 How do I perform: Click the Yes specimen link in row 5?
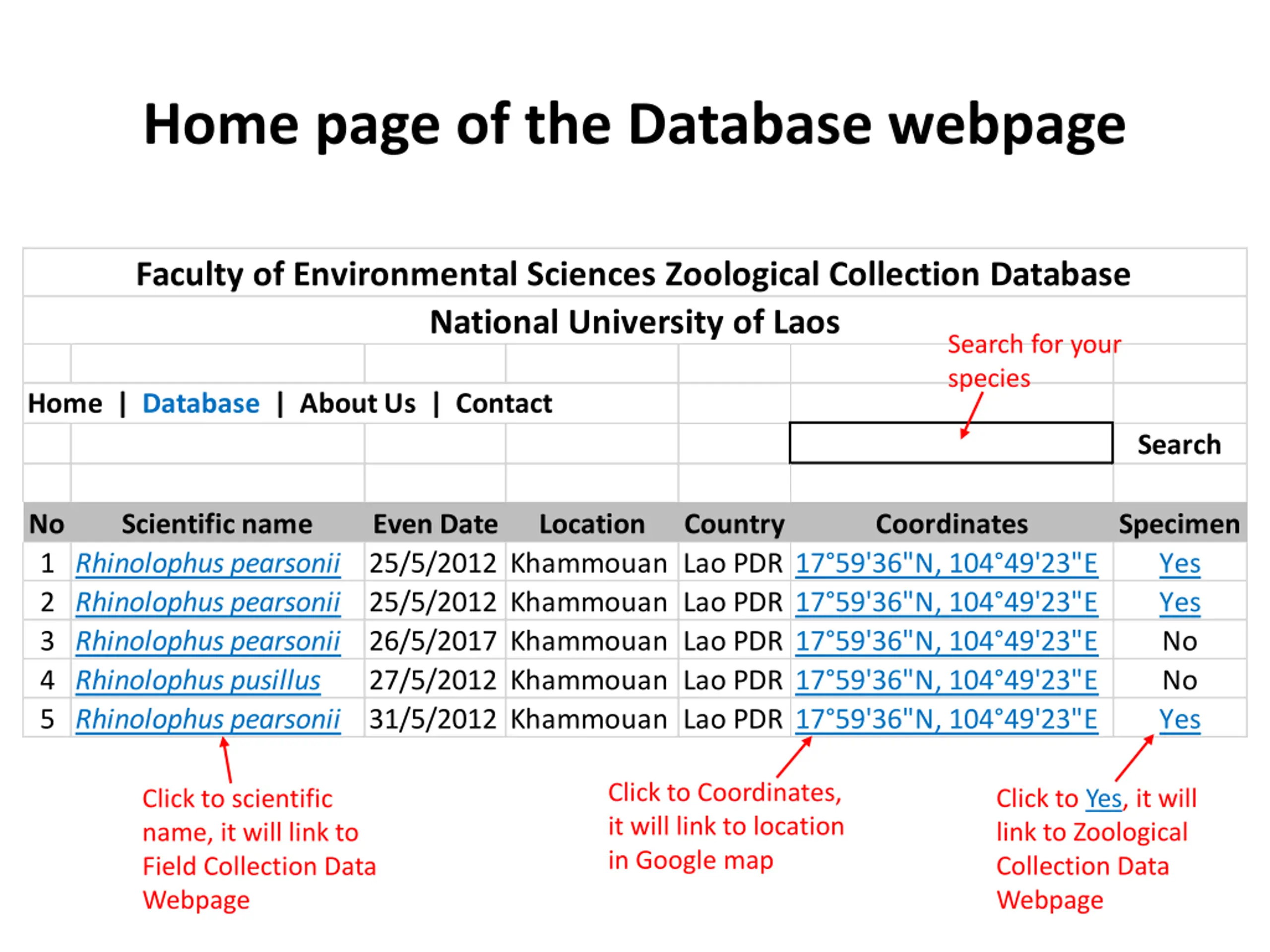(1179, 719)
